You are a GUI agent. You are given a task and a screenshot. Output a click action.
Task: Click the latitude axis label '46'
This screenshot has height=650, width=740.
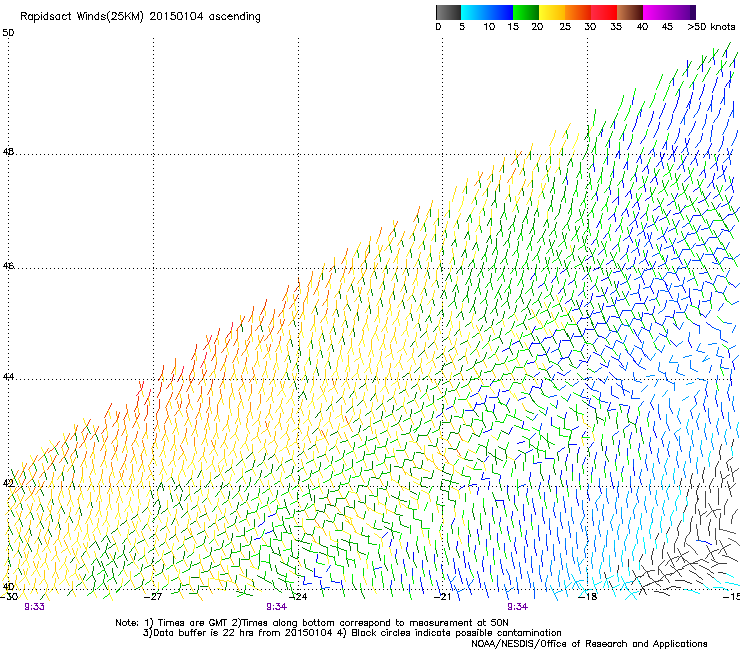[x=8, y=266]
